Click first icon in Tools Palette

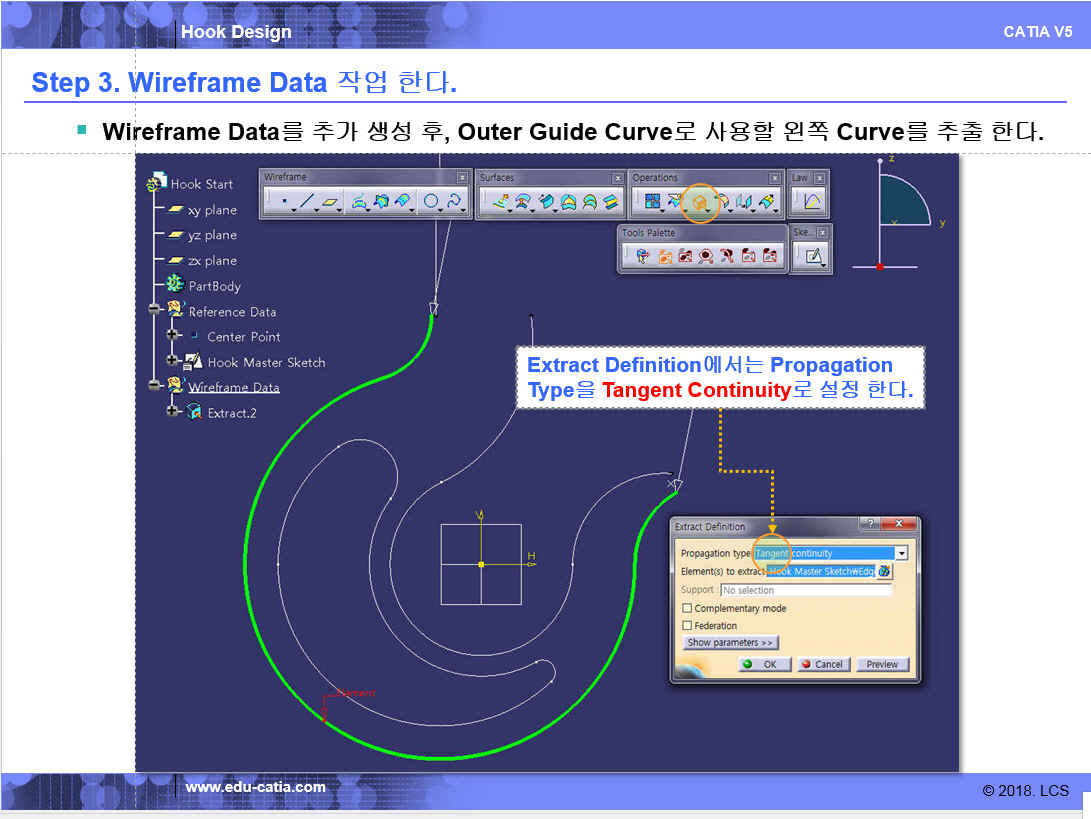(x=643, y=257)
